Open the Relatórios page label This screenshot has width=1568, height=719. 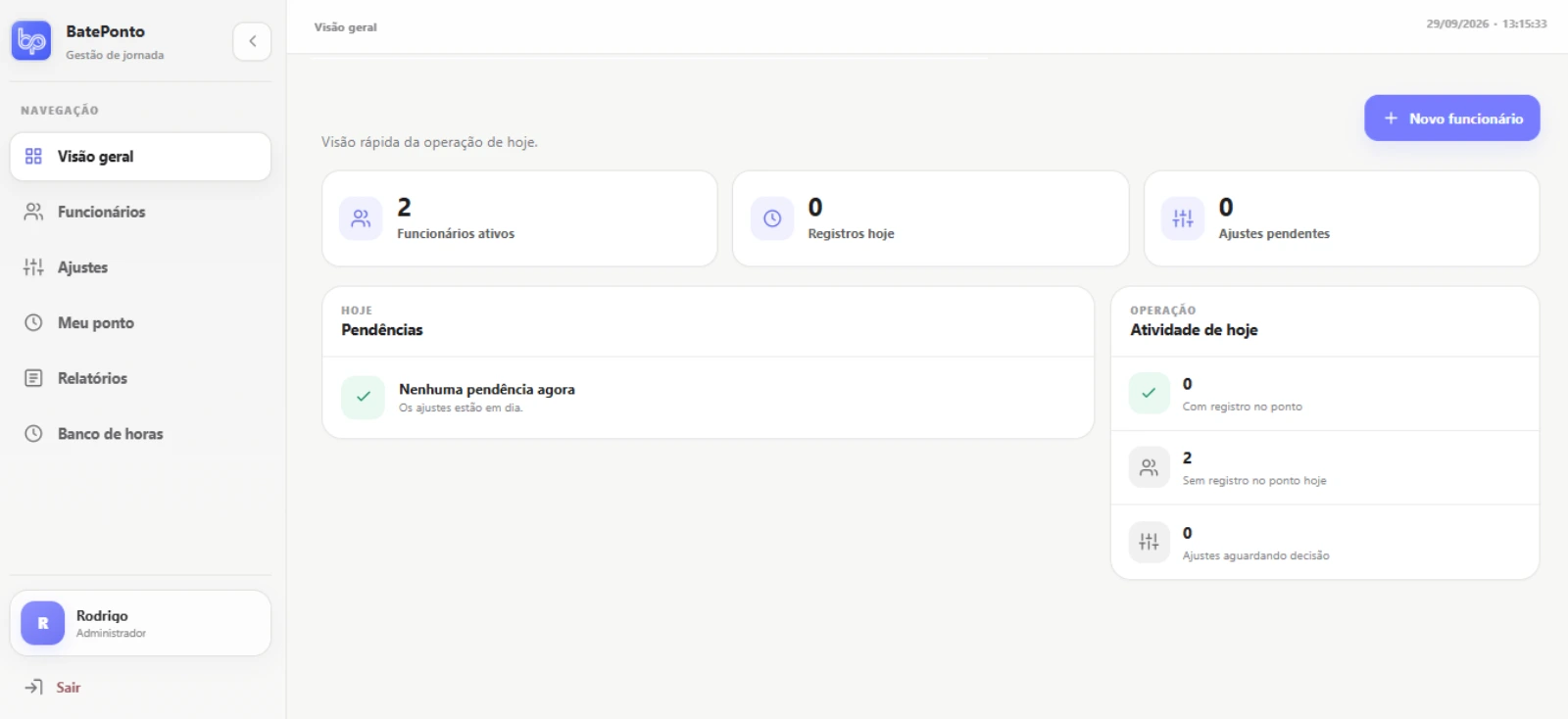92,378
